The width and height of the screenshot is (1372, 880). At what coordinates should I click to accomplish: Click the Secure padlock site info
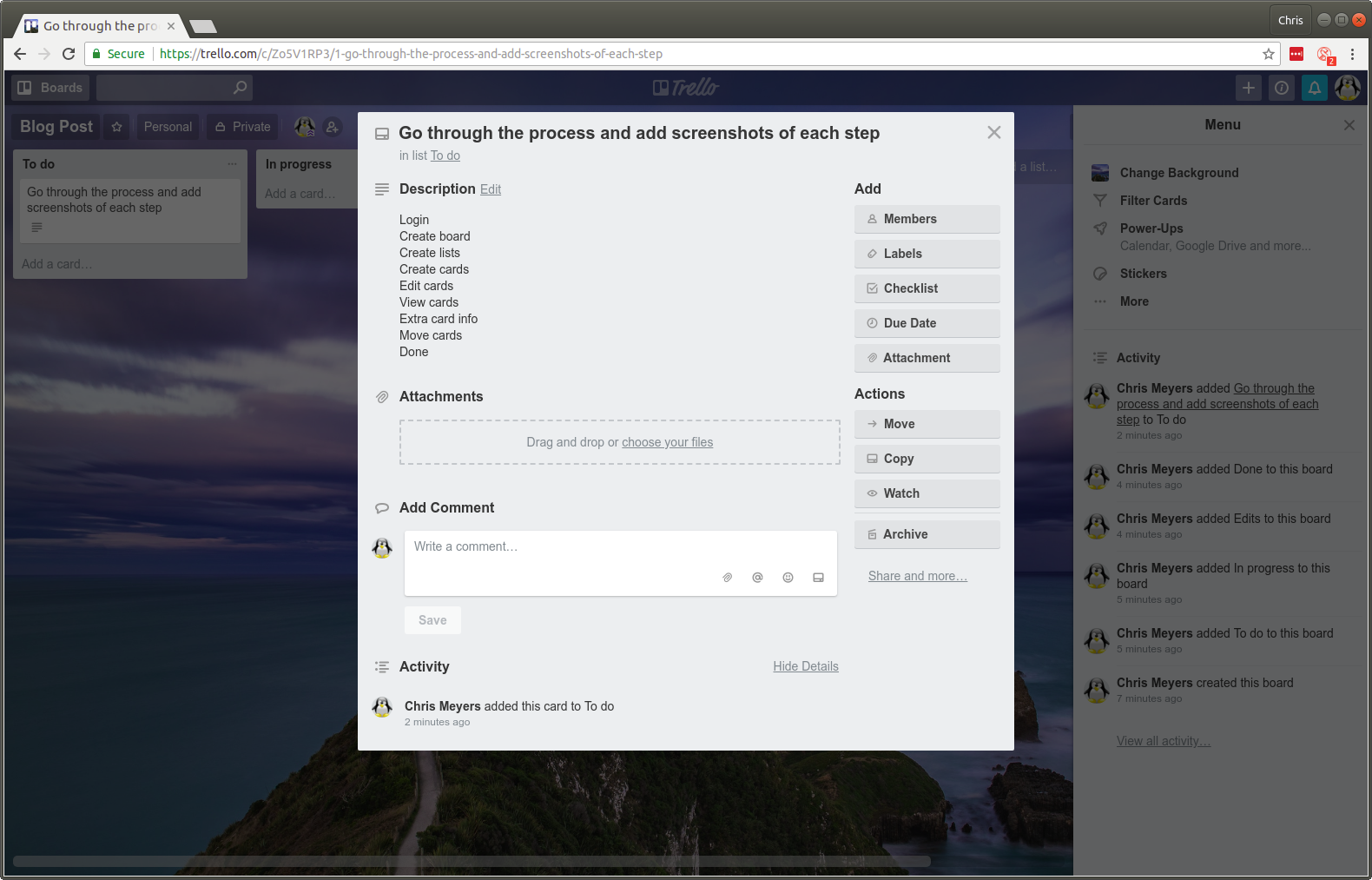(118, 54)
